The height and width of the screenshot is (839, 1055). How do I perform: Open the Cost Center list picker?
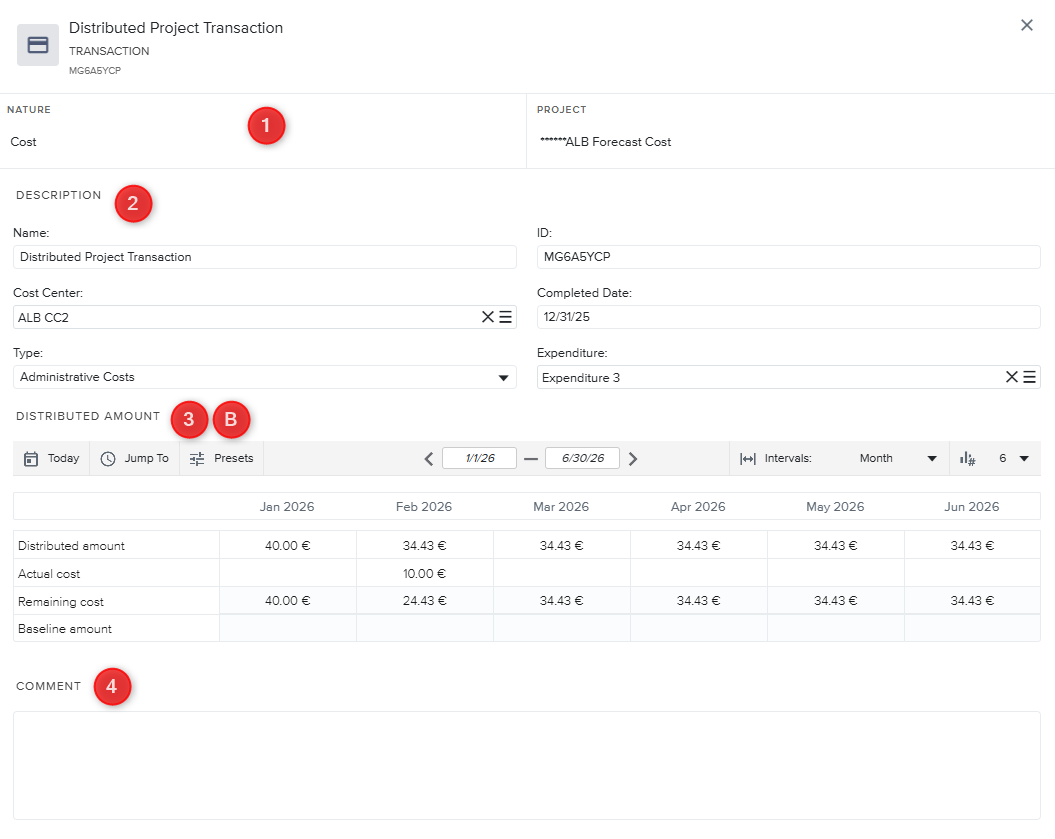(506, 317)
